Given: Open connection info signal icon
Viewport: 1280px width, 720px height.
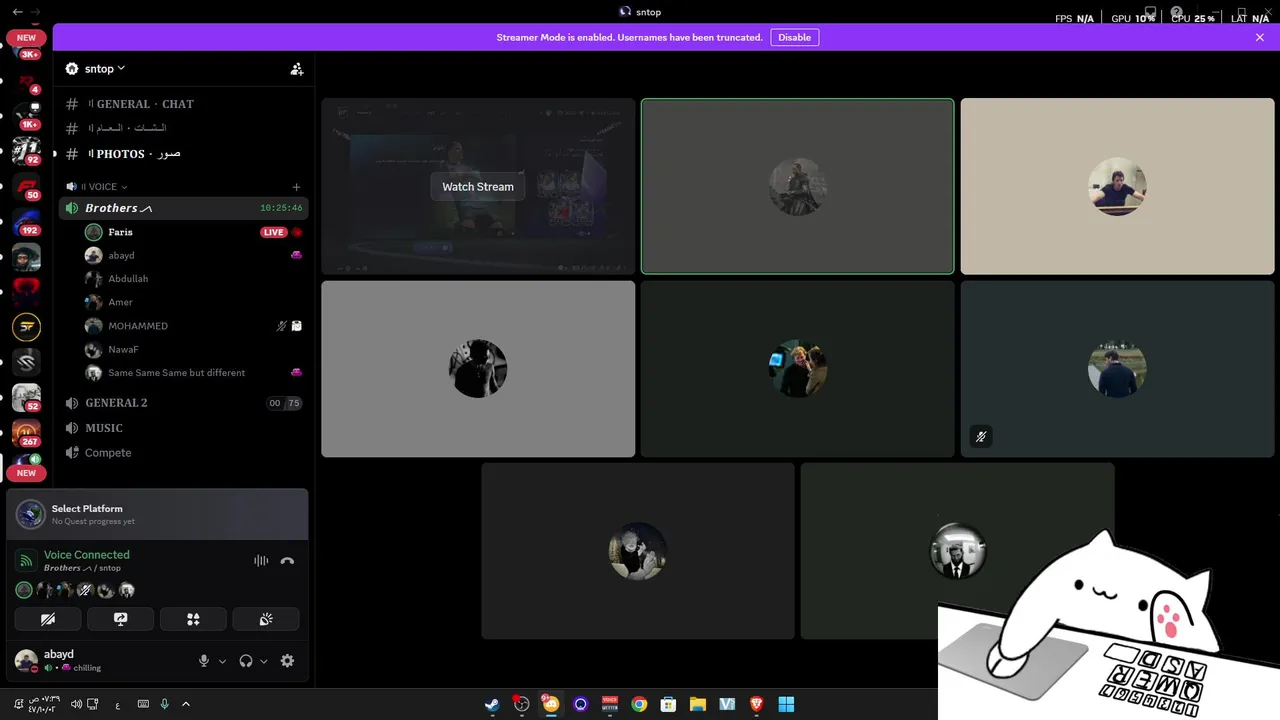Looking at the screenshot, I should pos(27,561).
